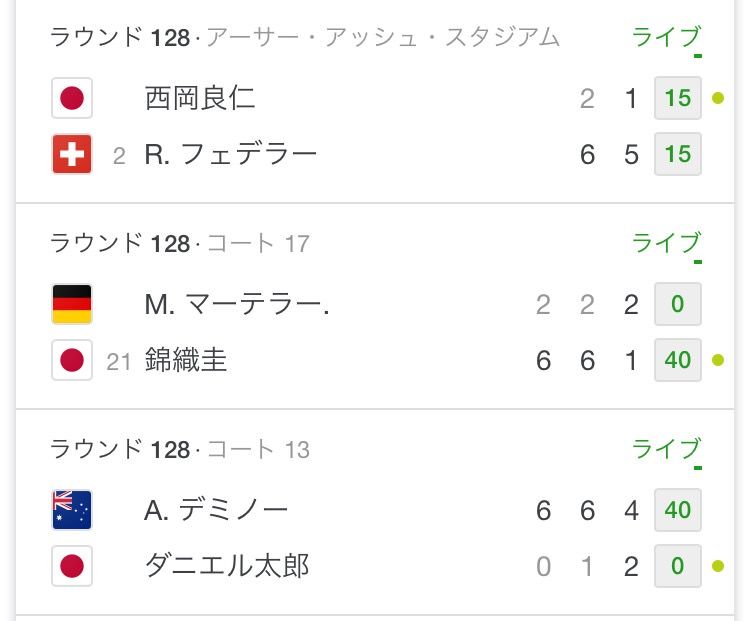The image size is (750, 621).
Task: Click the Switzerland flag beside R. フェデラー
Action: [x=72, y=154]
